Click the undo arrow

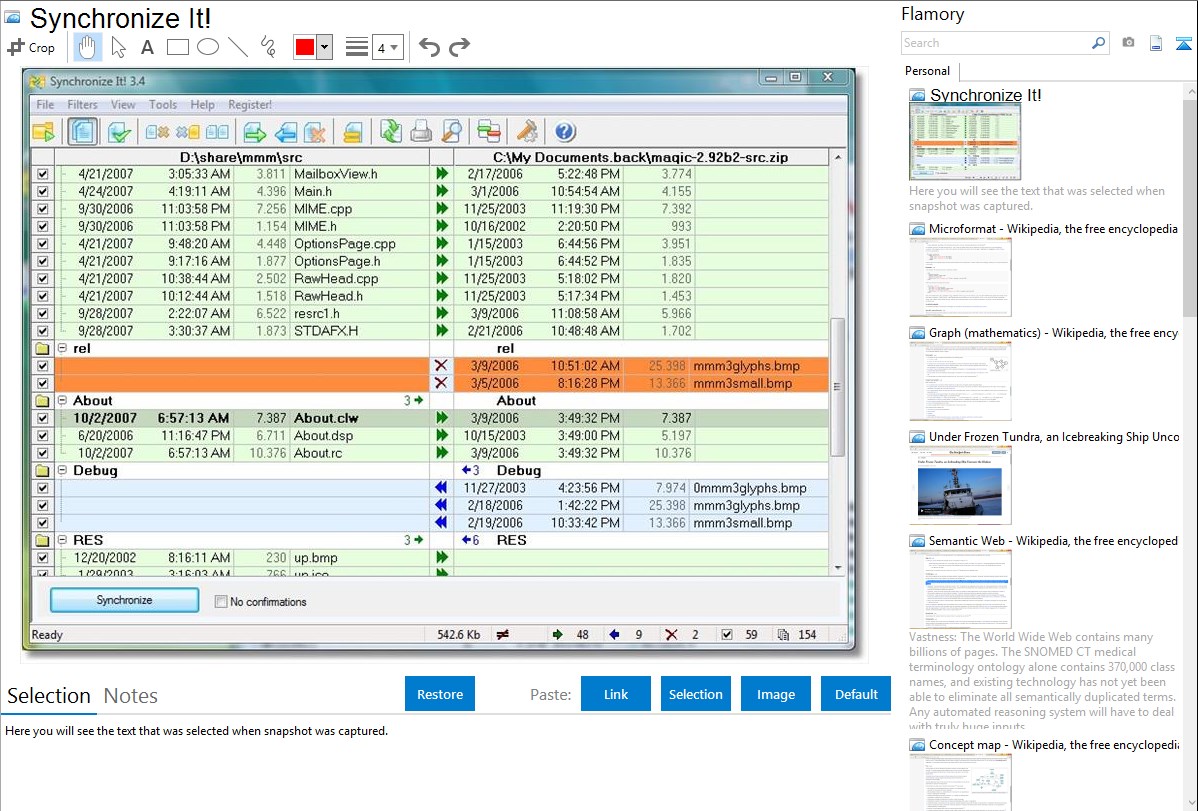coord(429,47)
